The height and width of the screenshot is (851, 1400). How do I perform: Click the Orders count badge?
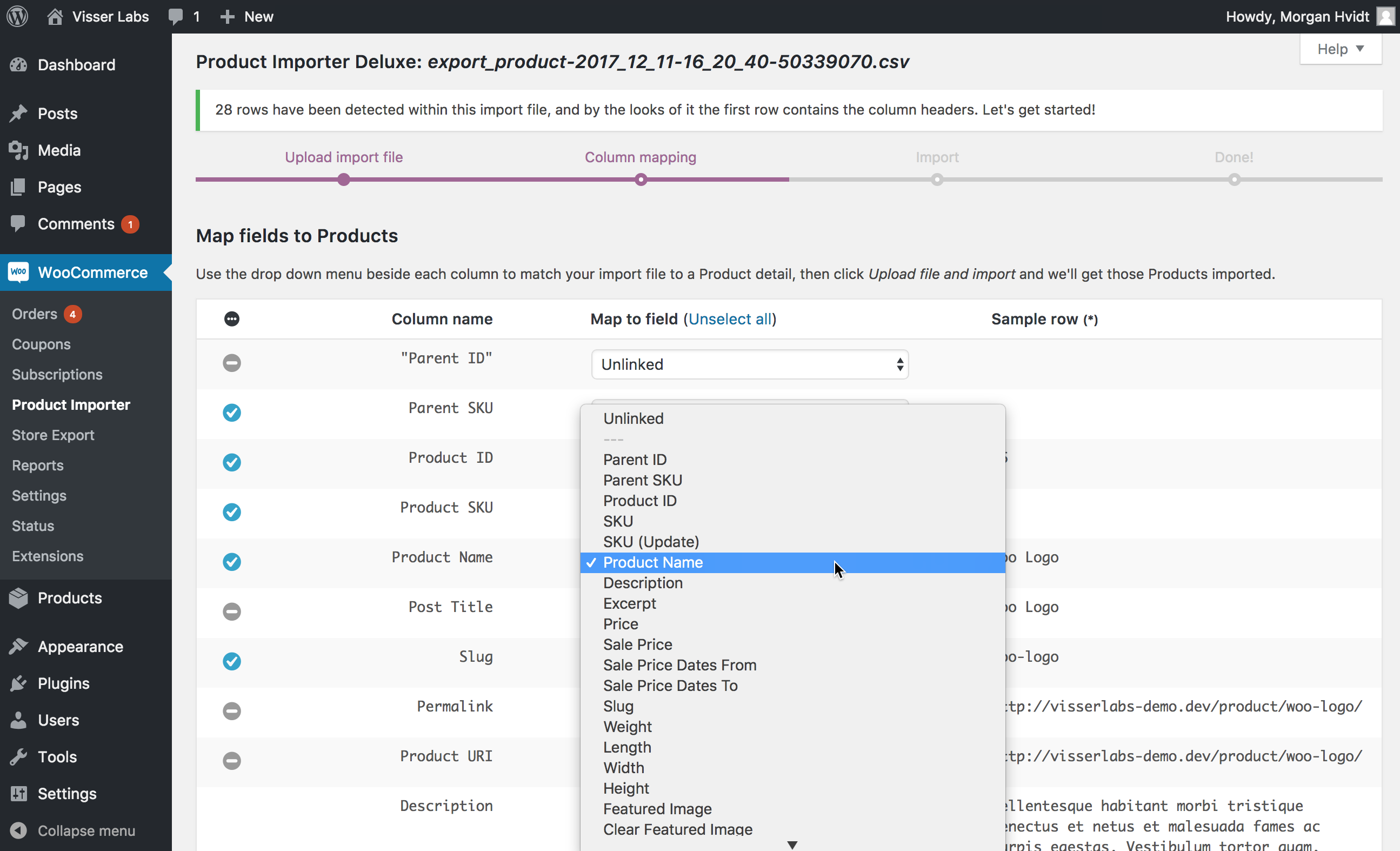click(x=73, y=314)
